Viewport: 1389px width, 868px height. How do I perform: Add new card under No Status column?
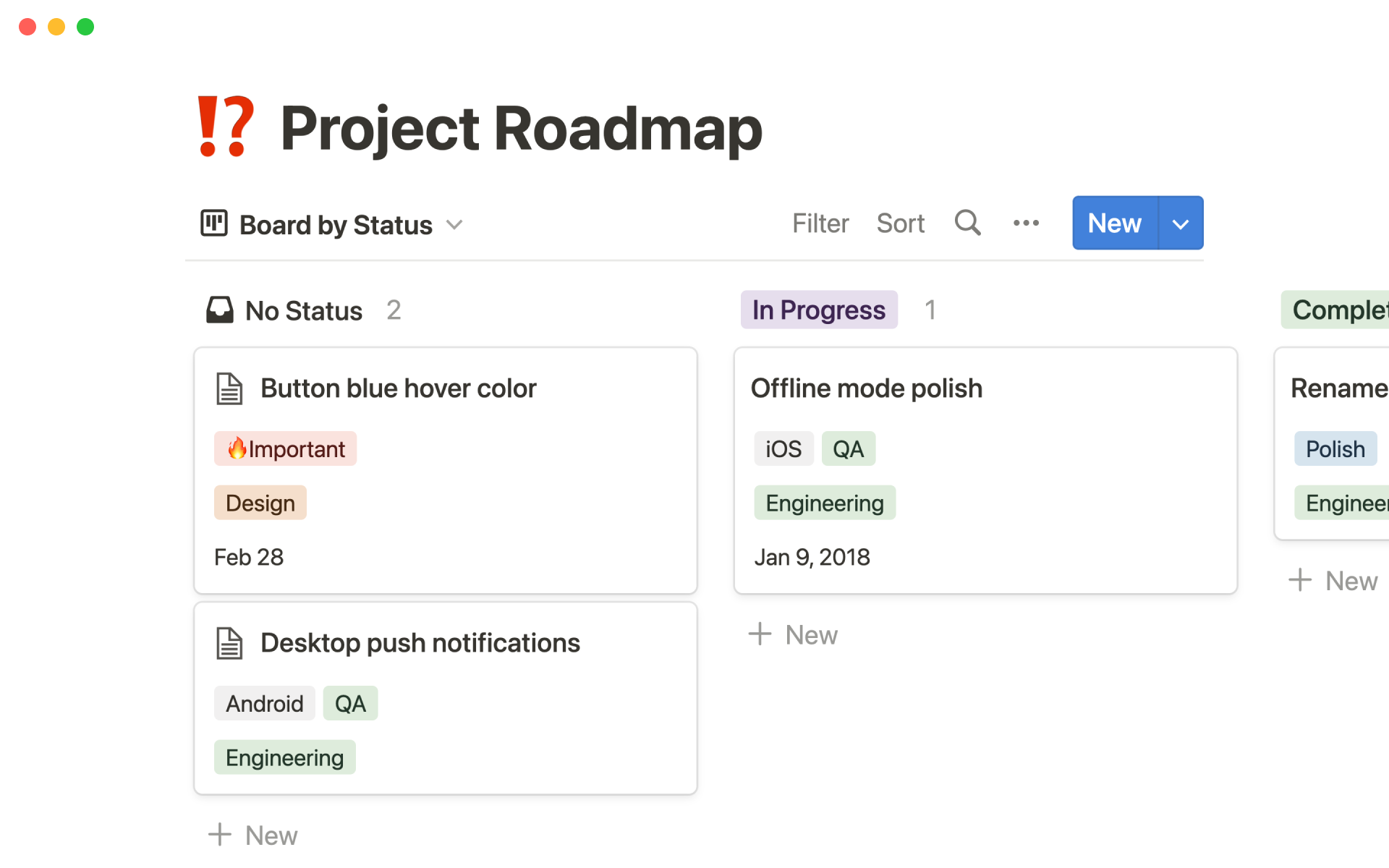pyautogui.click(x=253, y=835)
